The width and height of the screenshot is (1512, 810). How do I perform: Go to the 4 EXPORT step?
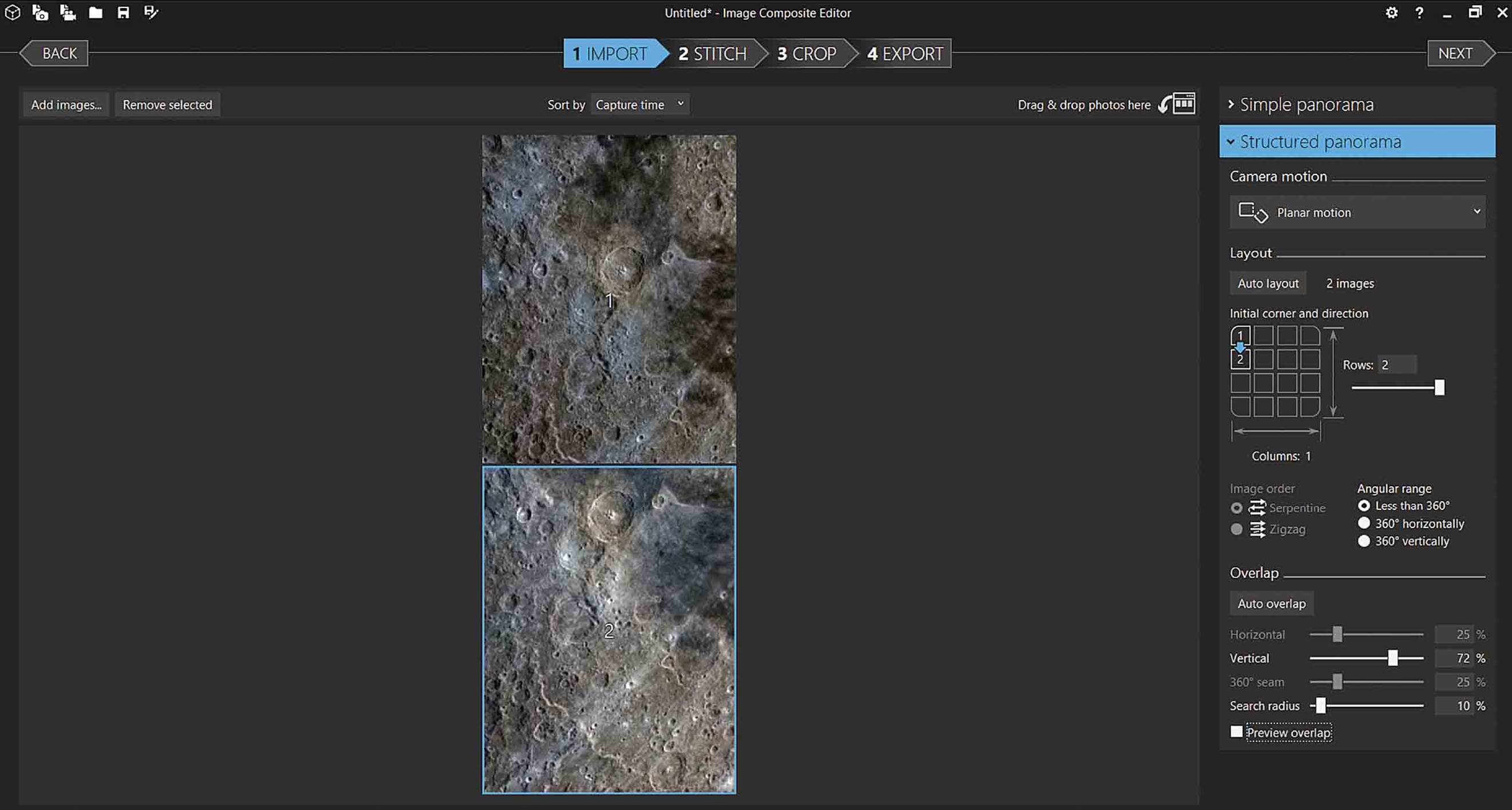(x=905, y=53)
